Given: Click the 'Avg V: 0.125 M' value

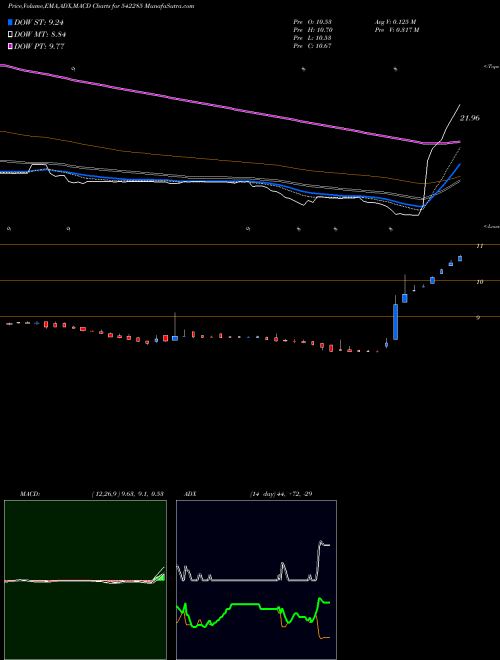Looking at the screenshot, I should [395, 21].
